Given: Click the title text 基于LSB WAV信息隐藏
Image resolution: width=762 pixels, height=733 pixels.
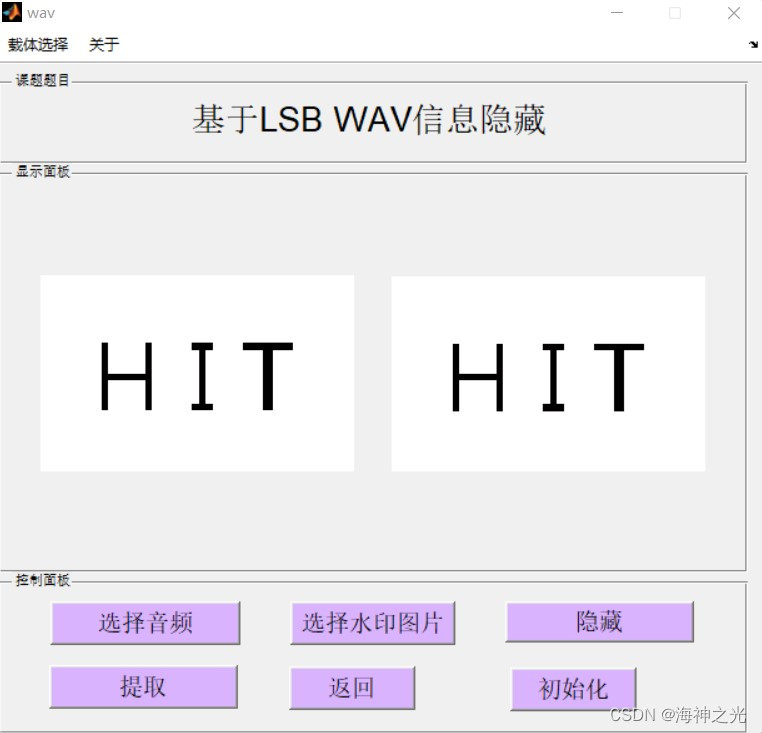Looking at the screenshot, I should [x=369, y=120].
